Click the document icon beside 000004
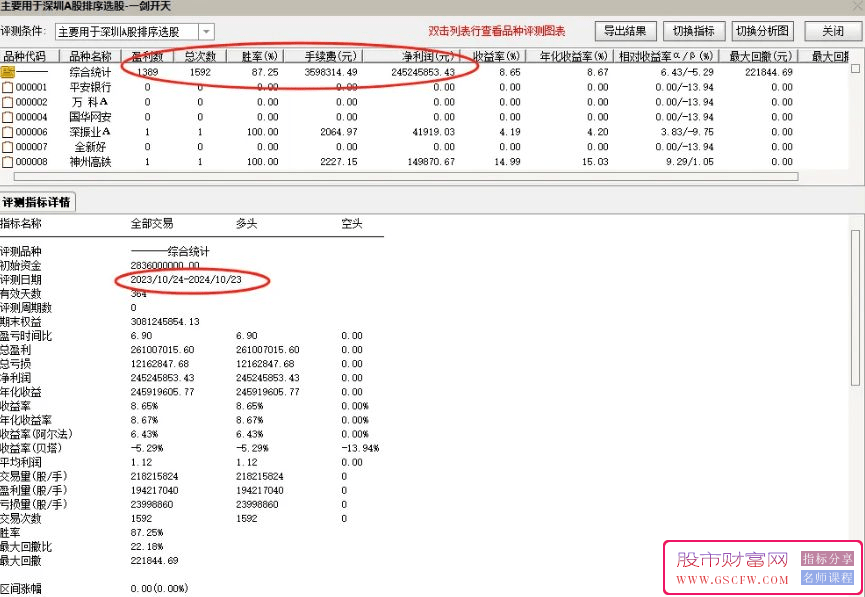 pyautogui.click(x=7, y=117)
